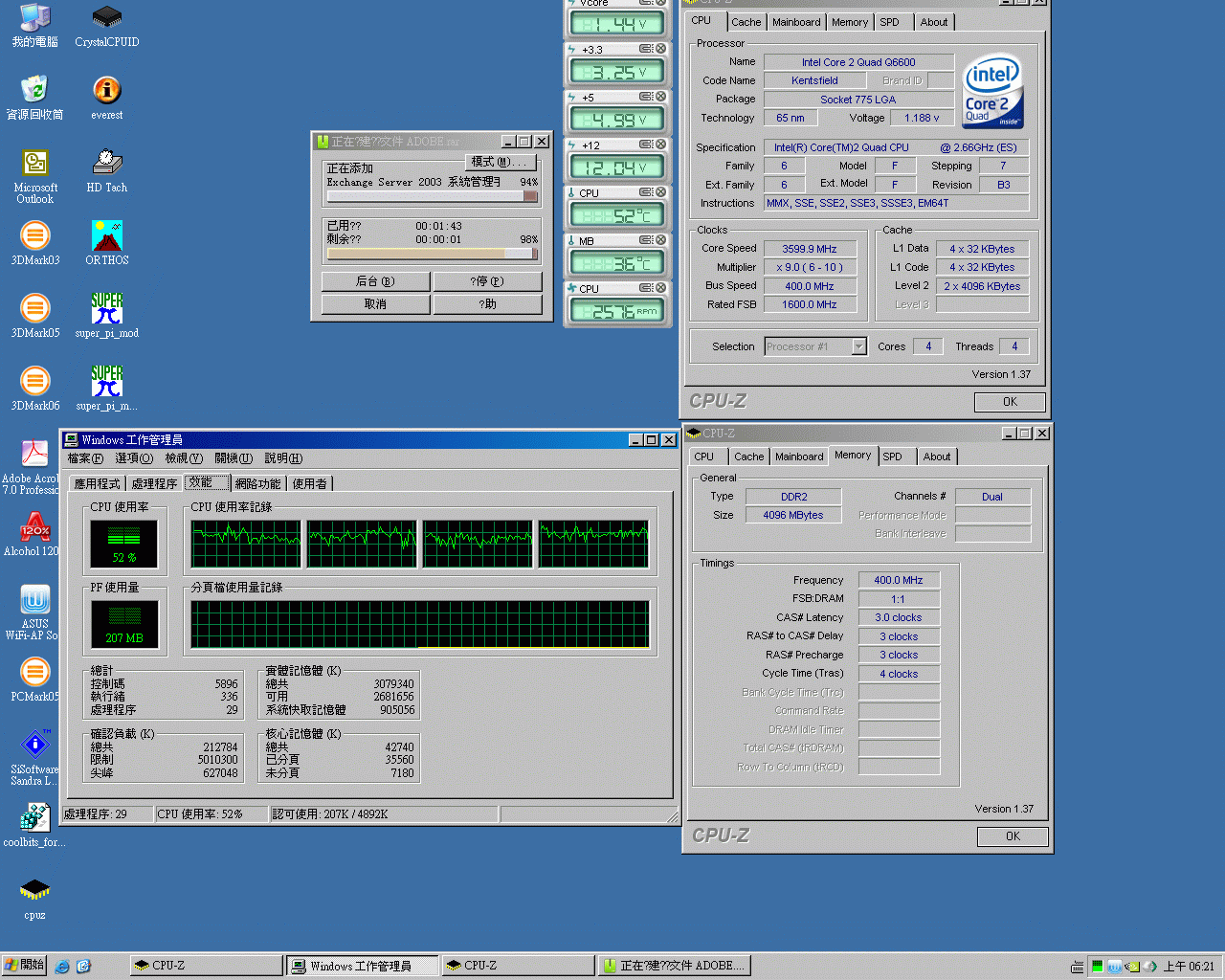Viewport: 1225px width, 980px height.
Task: Open Task Manager 處理程序 tab
Action: (154, 483)
